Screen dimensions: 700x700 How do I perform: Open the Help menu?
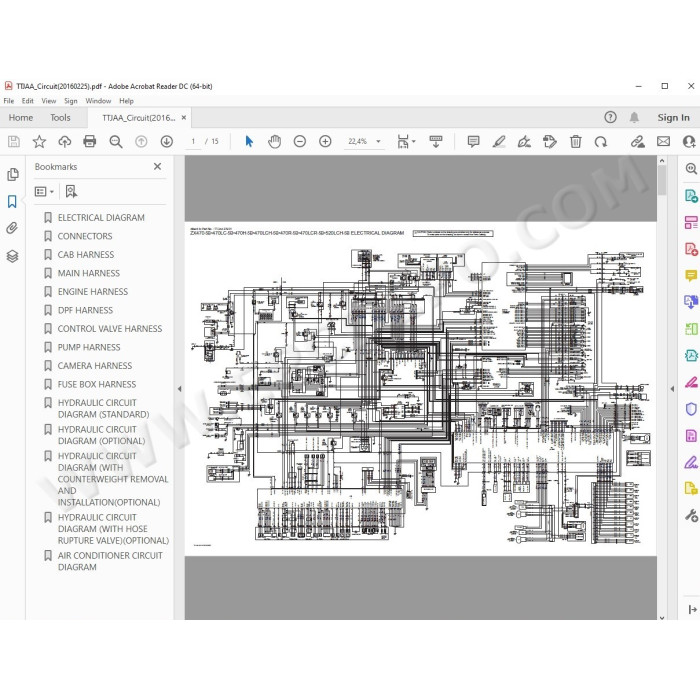click(x=126, y=101)
